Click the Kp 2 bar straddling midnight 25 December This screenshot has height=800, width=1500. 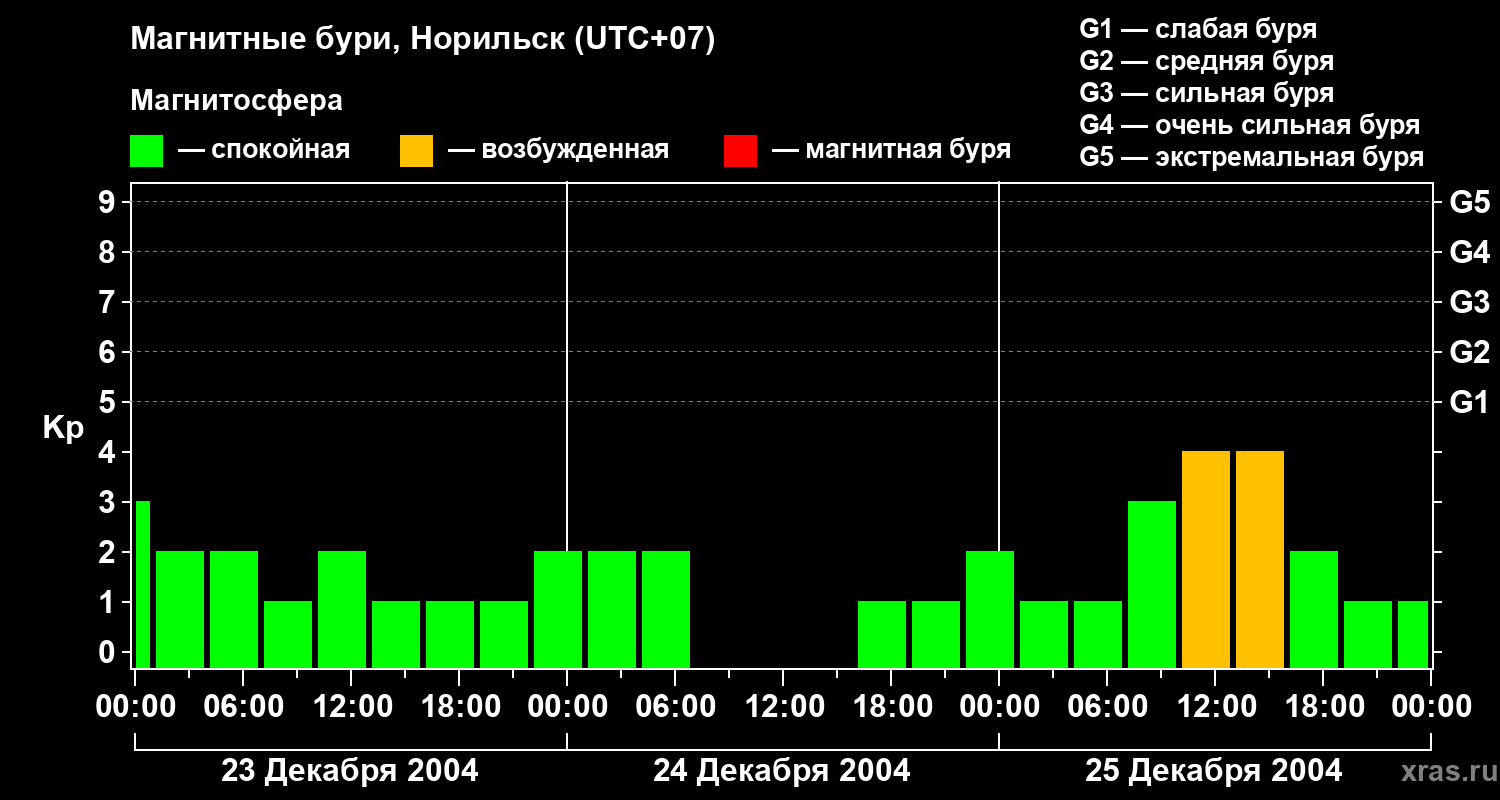click(990, 609)
